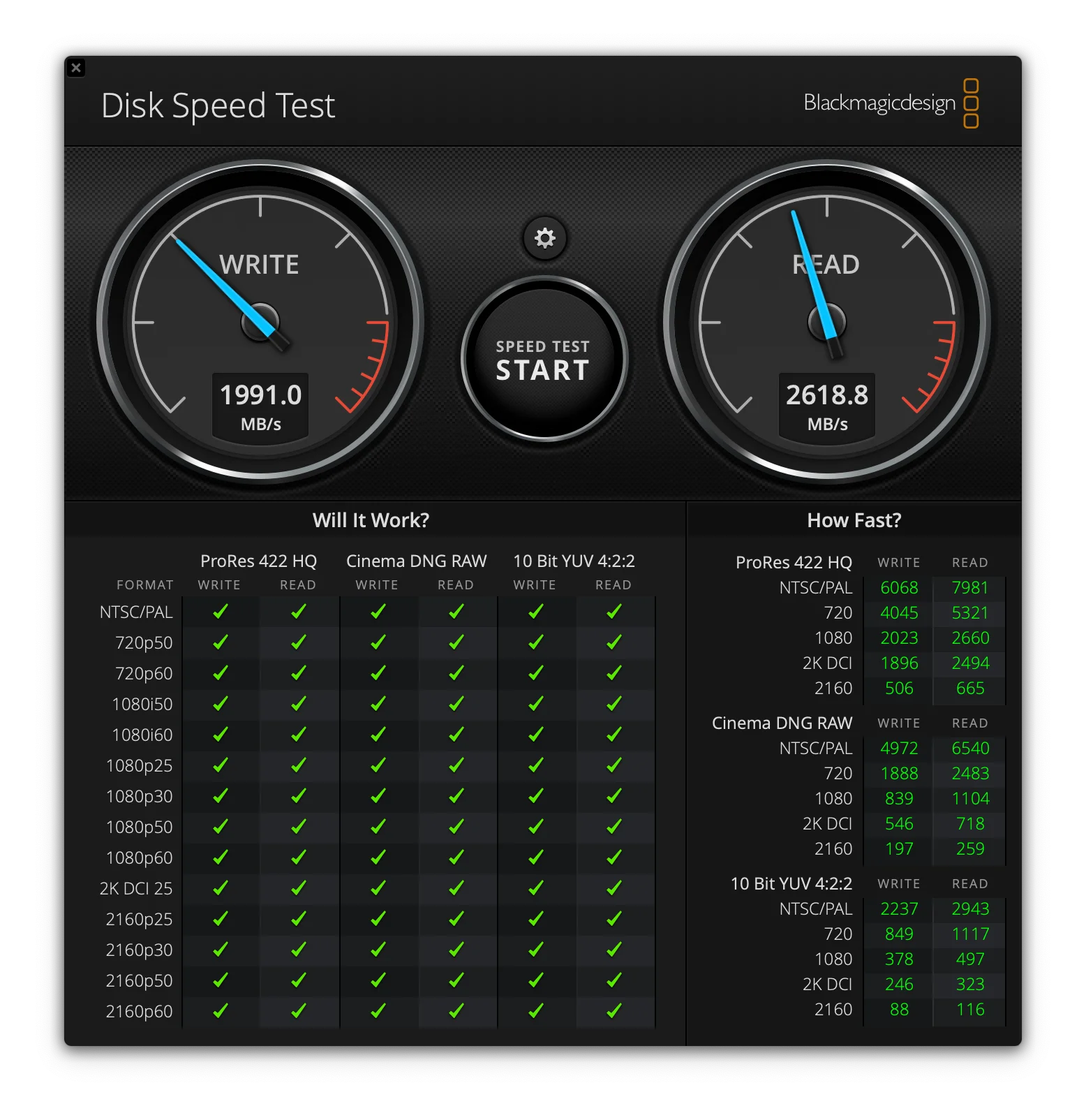This screenshot has height=1120, width=1086.
Task: Click 1080p50 Cinema DNG RAW write checkmark
Action: tap(378, 827)
